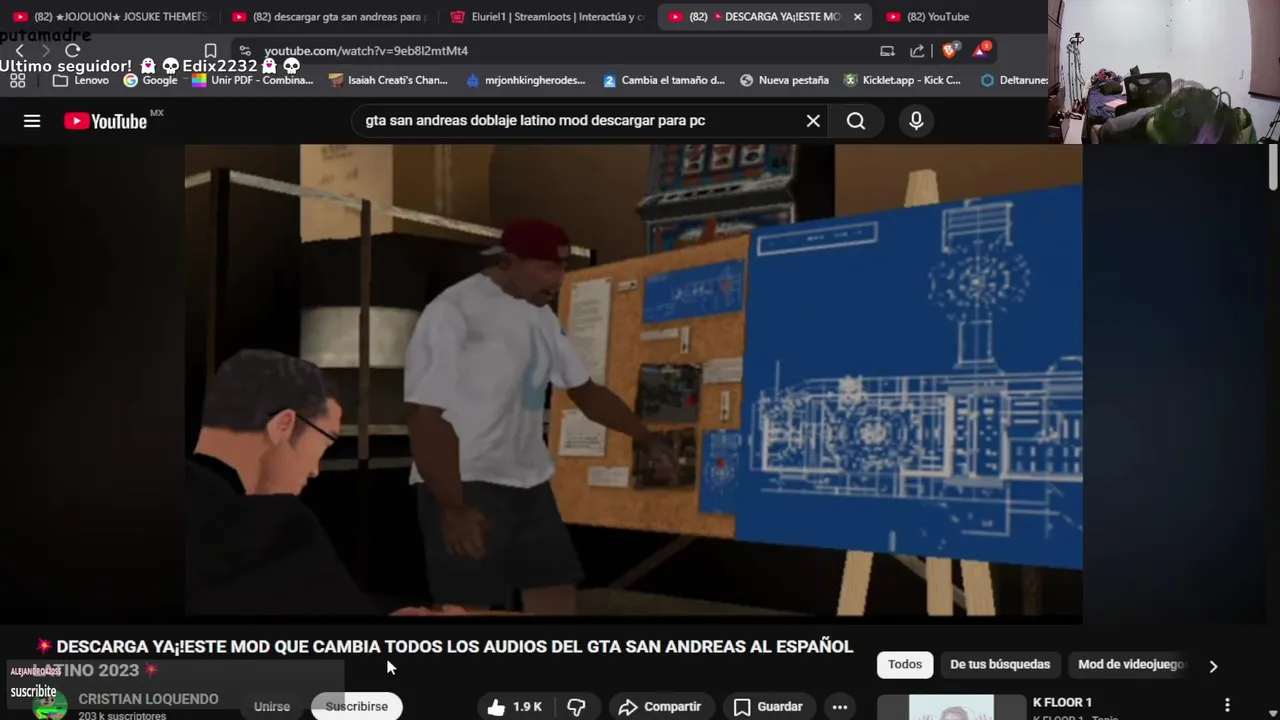Start voice search with the microphone
The height and width of the screenshot is (720, 1280).
tap(916, 121)
